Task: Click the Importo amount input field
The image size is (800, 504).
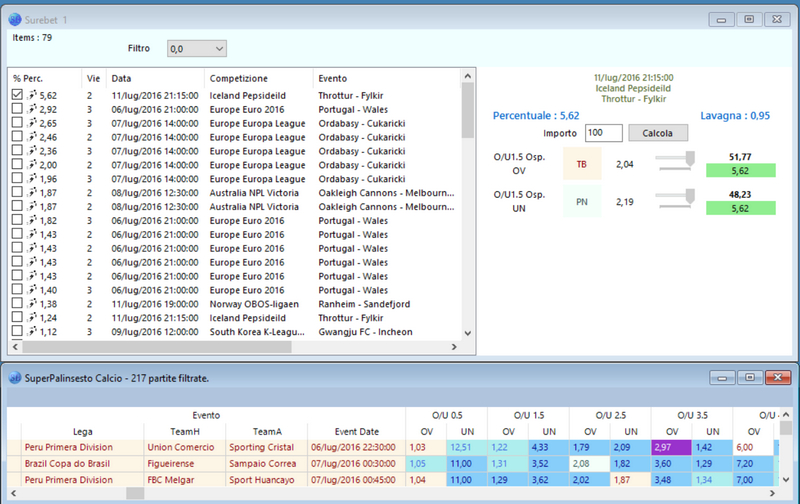Action: point(604,133)
